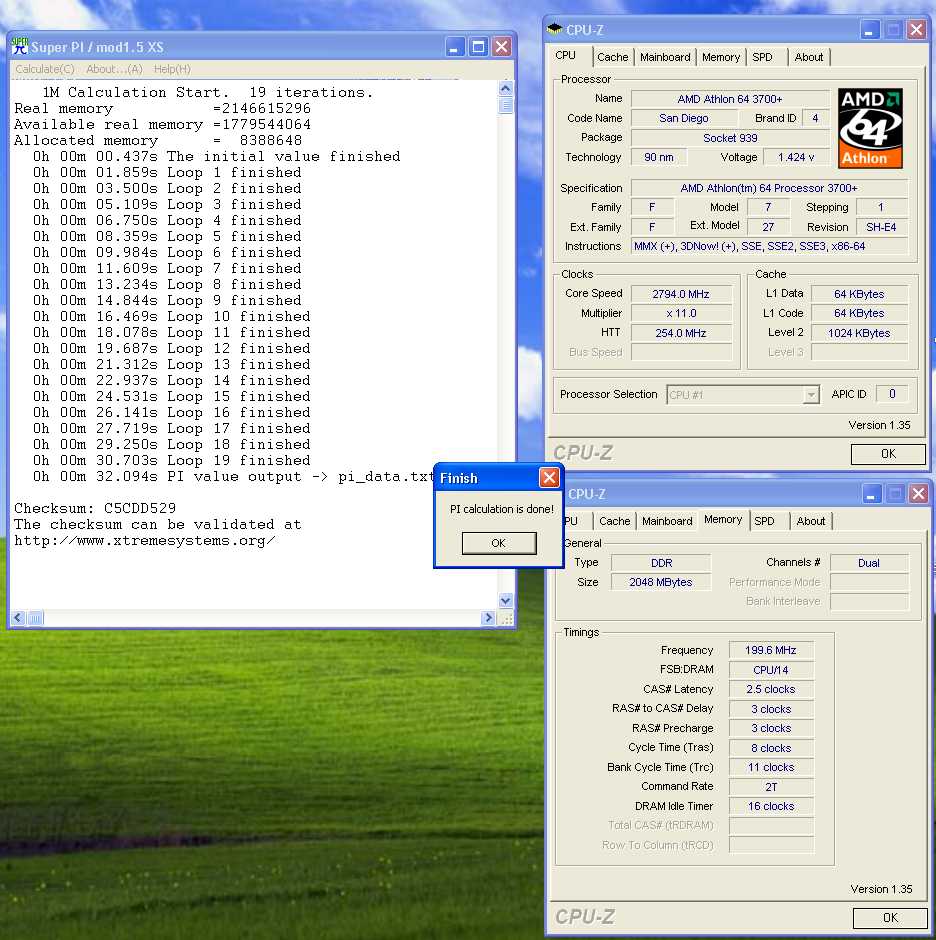The image size is (936, 940).
Task: Click OK in the Finish dialog
Action: (x=499, y=543)
